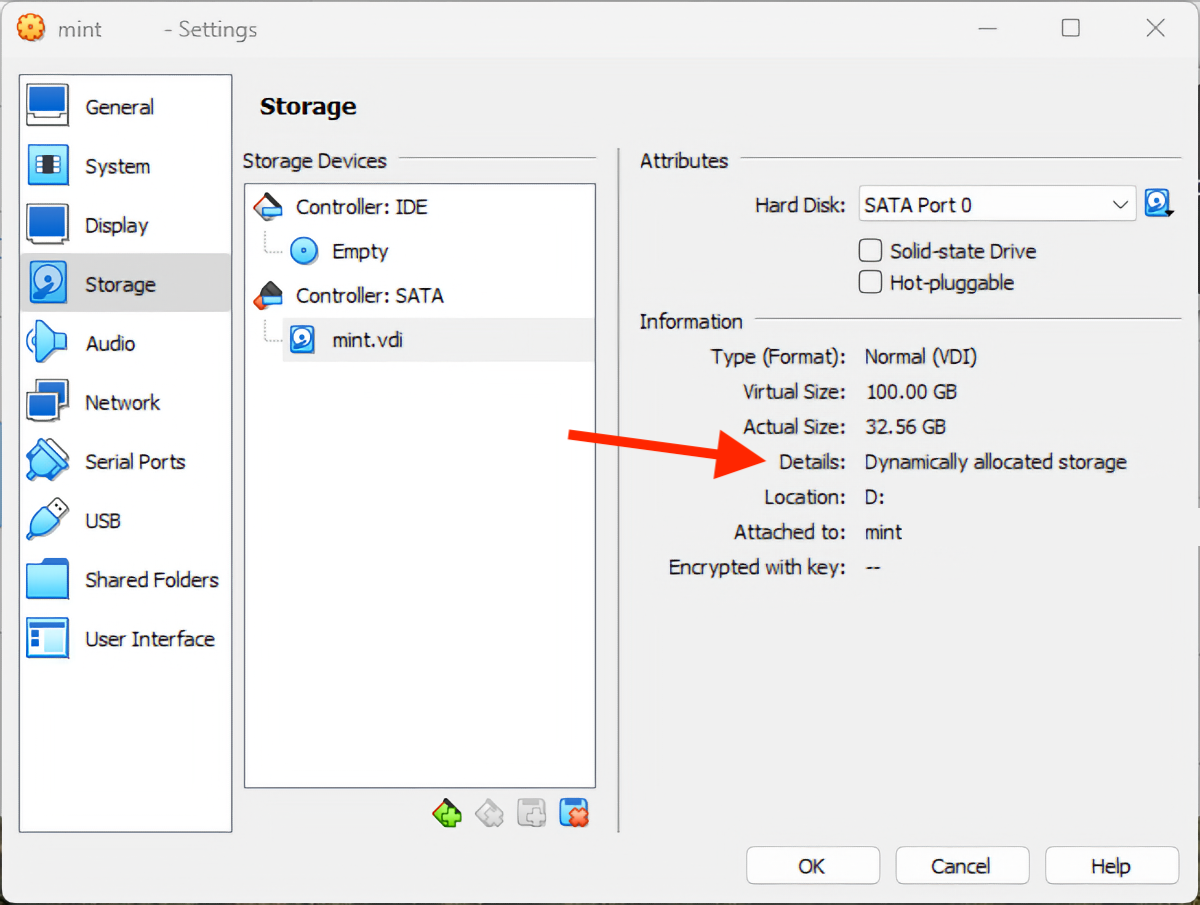Maximize the Settings window
1200x905 pixels.
click(1071, 28)
